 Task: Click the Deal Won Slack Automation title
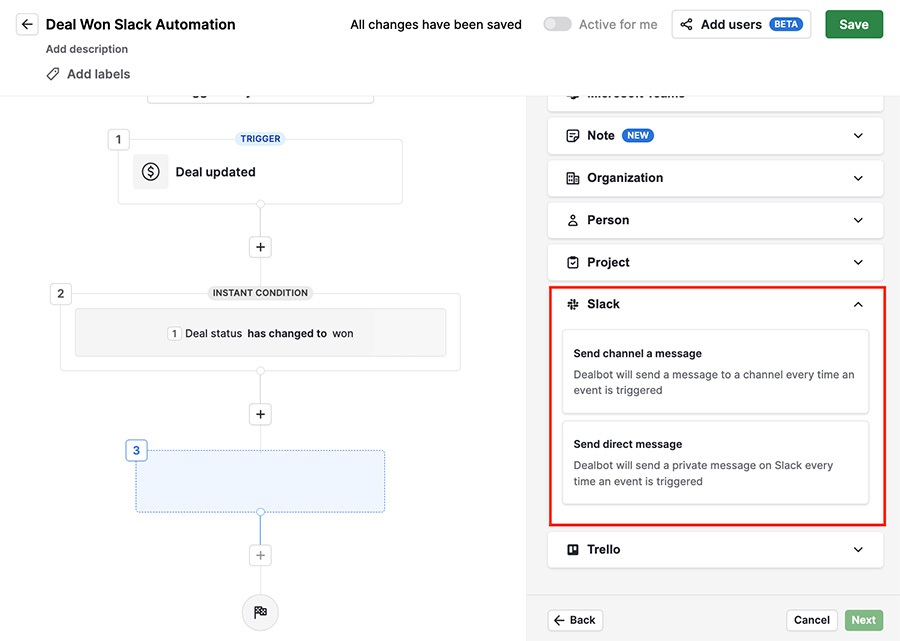click(141, 24)
